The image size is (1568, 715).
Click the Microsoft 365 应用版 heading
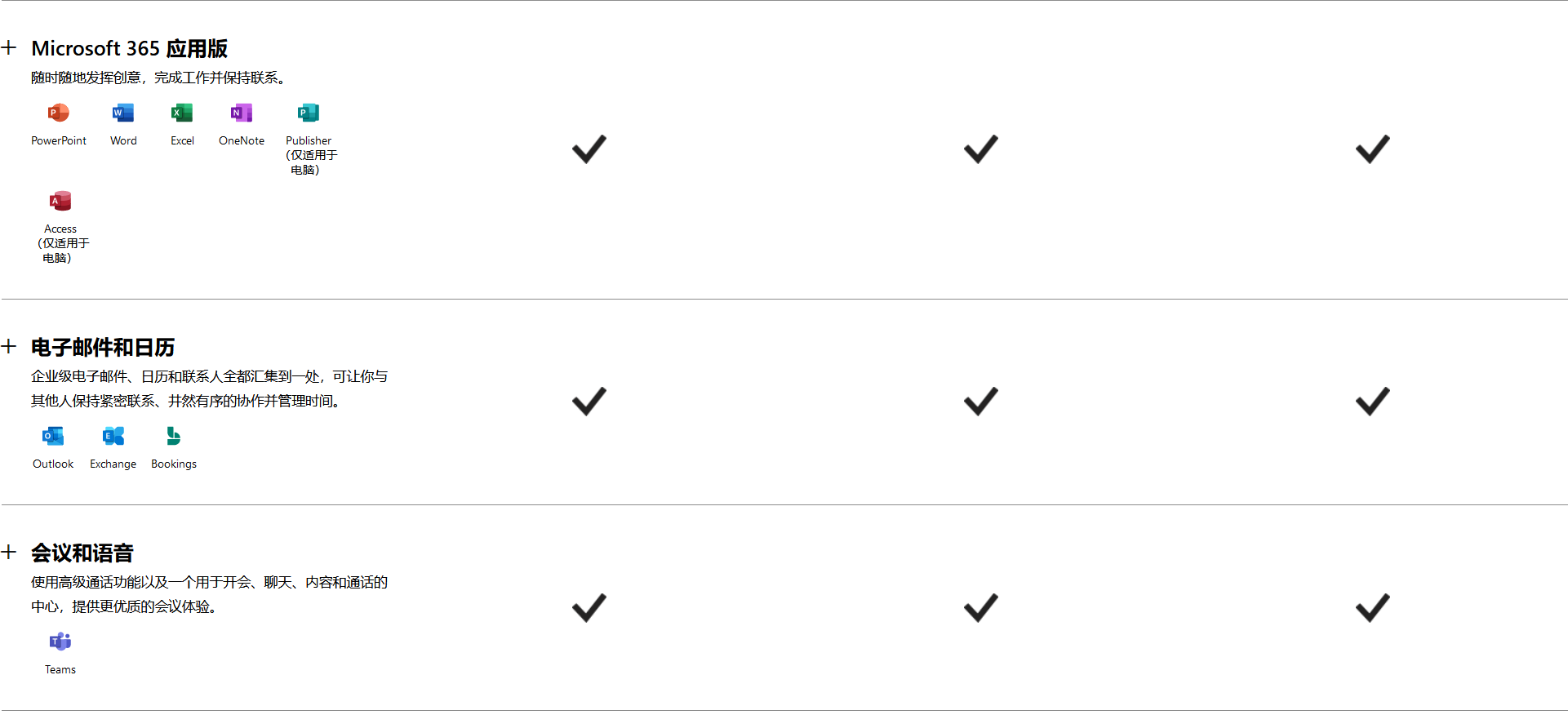pos(130,48)
